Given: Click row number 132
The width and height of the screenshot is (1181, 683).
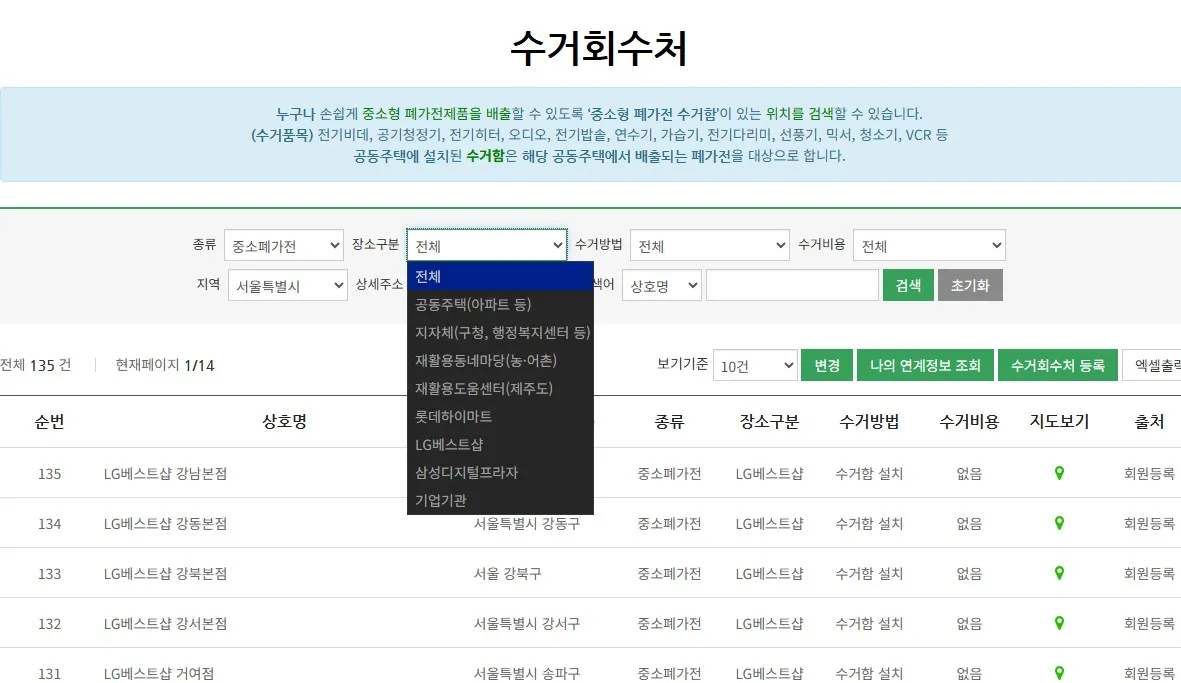Looking at the screenshot, I should (x=50, y=624).
